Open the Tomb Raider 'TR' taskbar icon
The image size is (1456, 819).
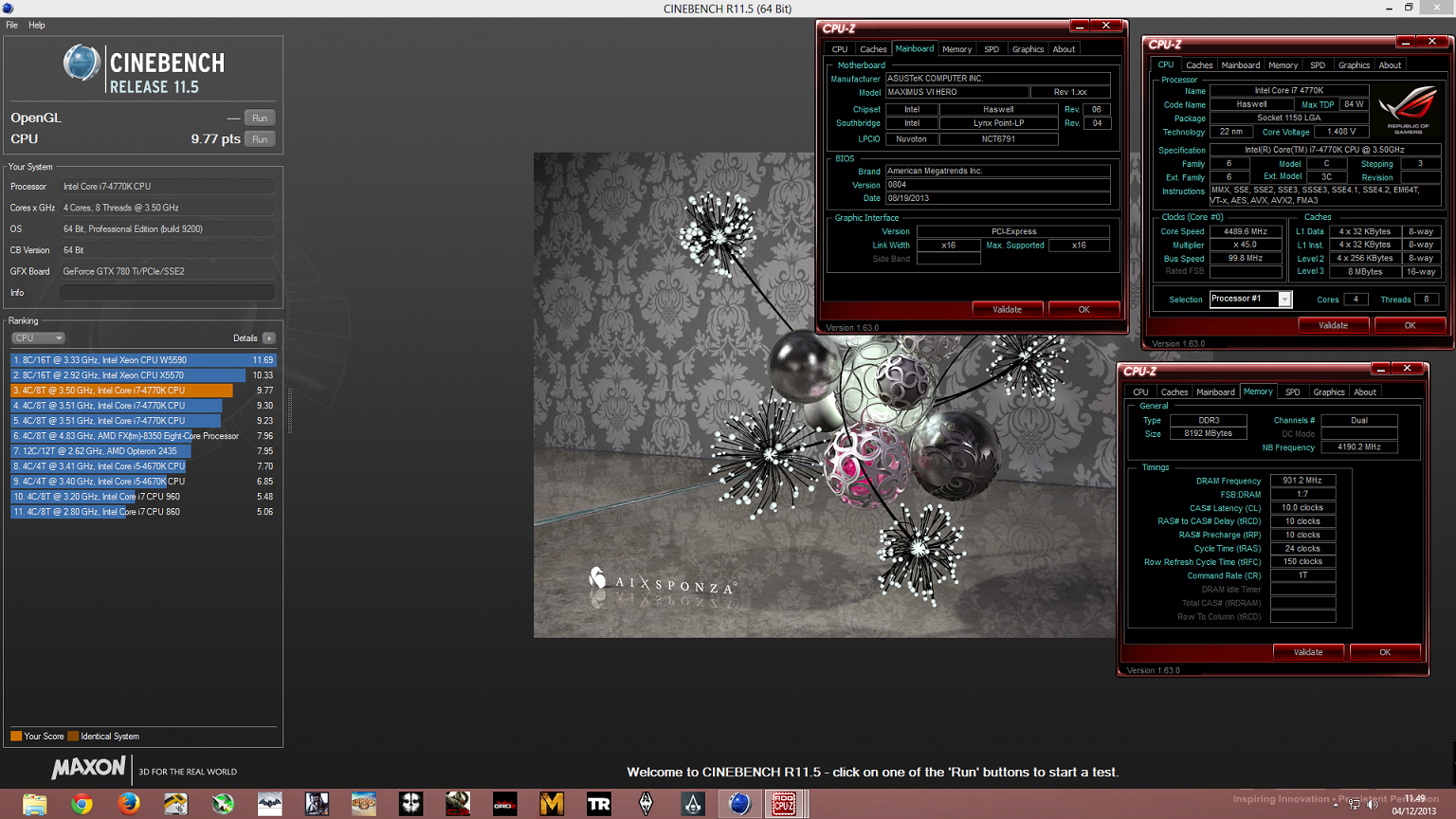click(598, 804)
